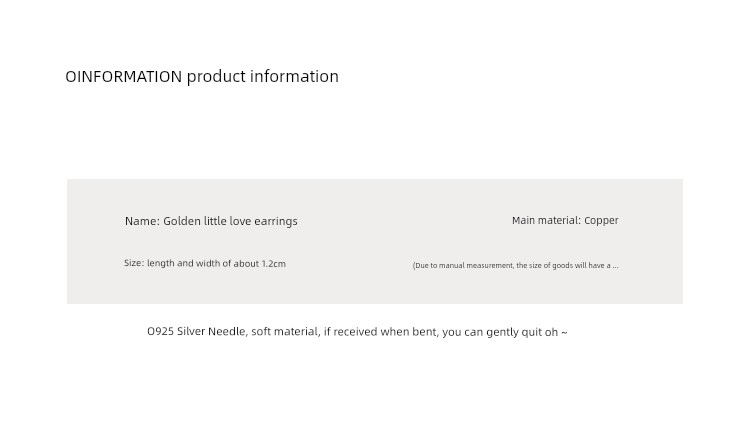Select 'Golden little love earrings' text
This screenshot has width=750, height=421.
click(x=230, y=222)
